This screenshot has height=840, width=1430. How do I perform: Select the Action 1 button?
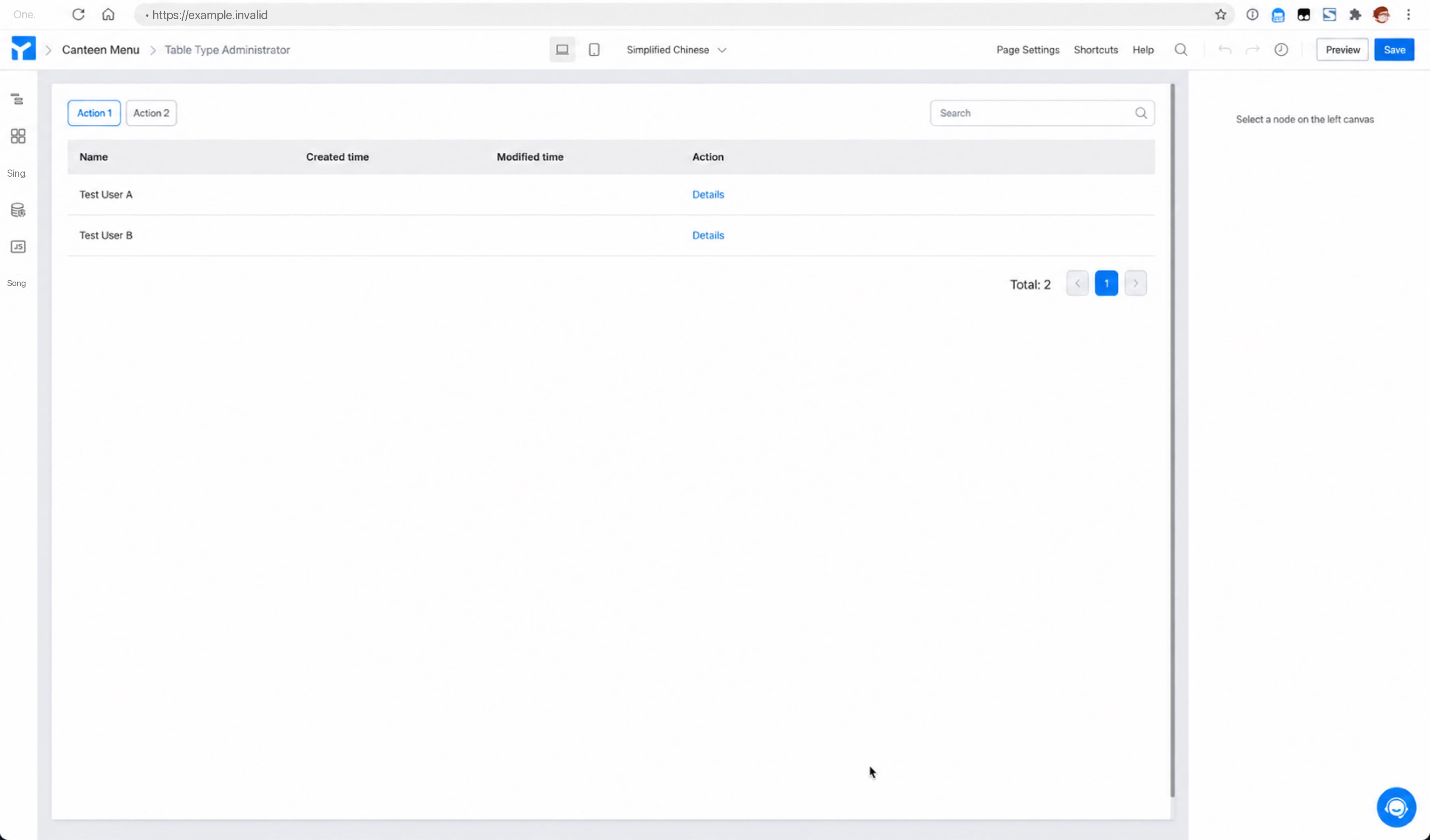(x=94, y=113)
